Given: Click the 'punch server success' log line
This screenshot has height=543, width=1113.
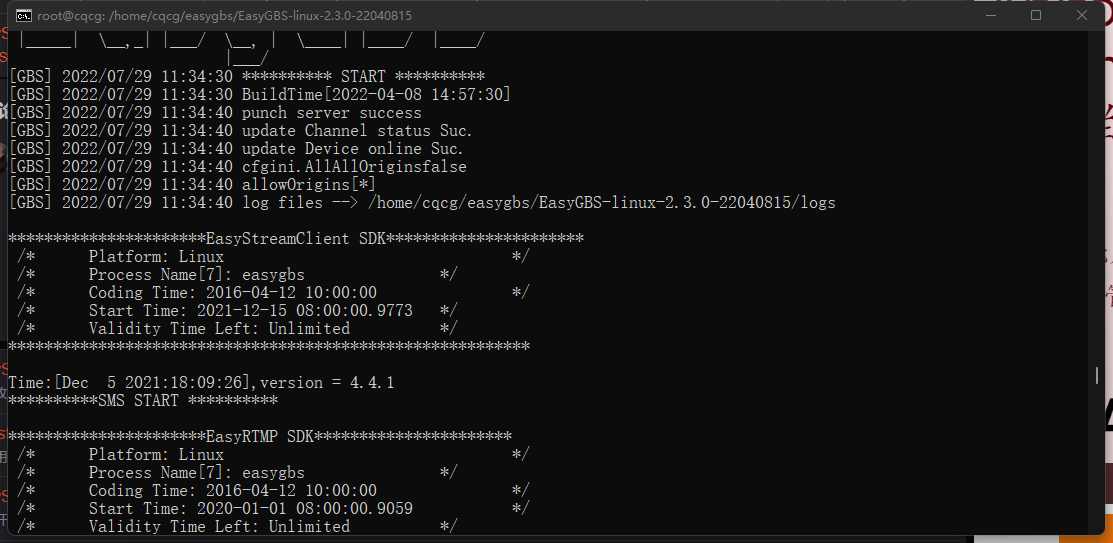Looking at the screenshot, I should point(332,113).
